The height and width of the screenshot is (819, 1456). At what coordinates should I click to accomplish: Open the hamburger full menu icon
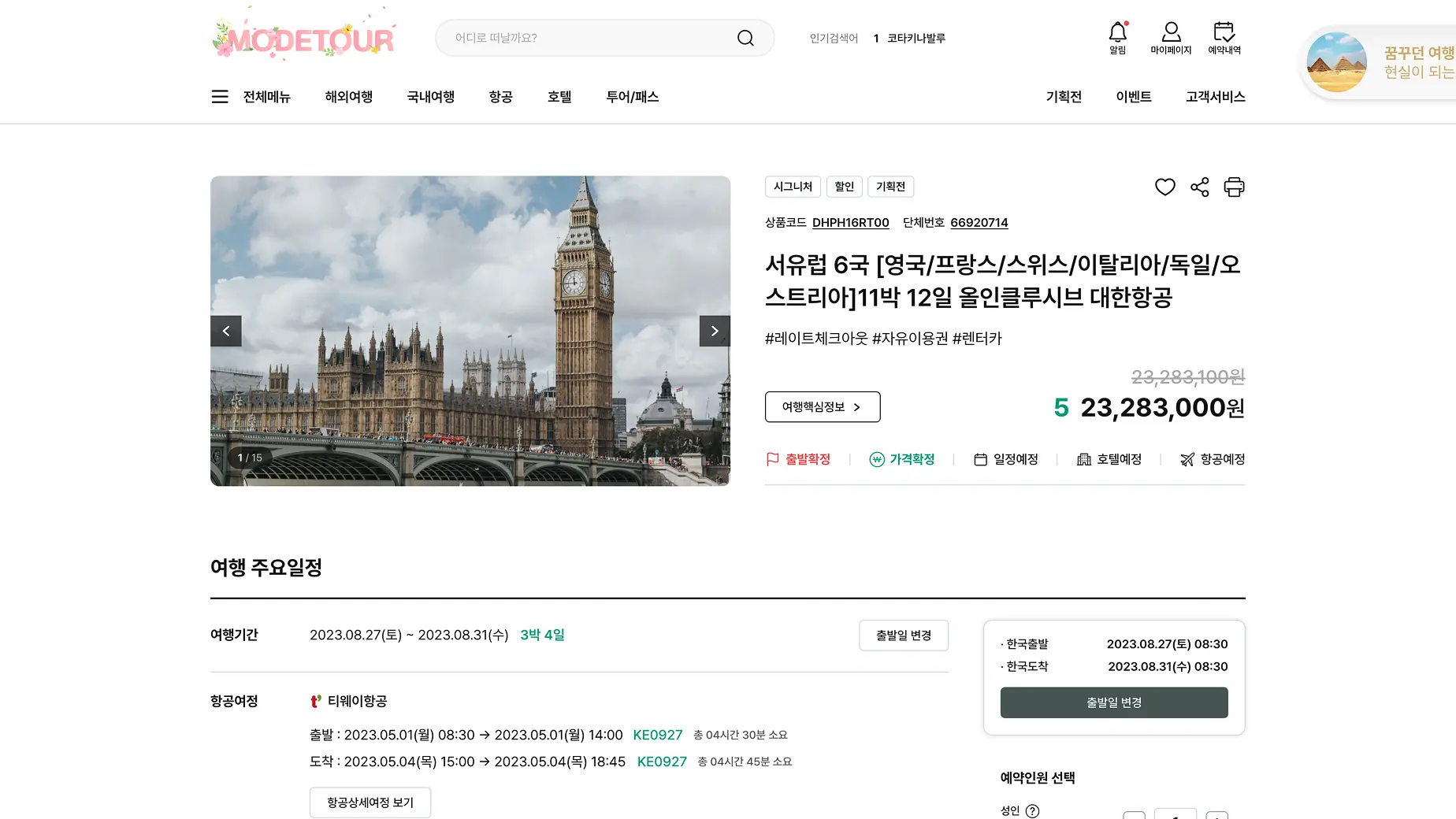220,97
